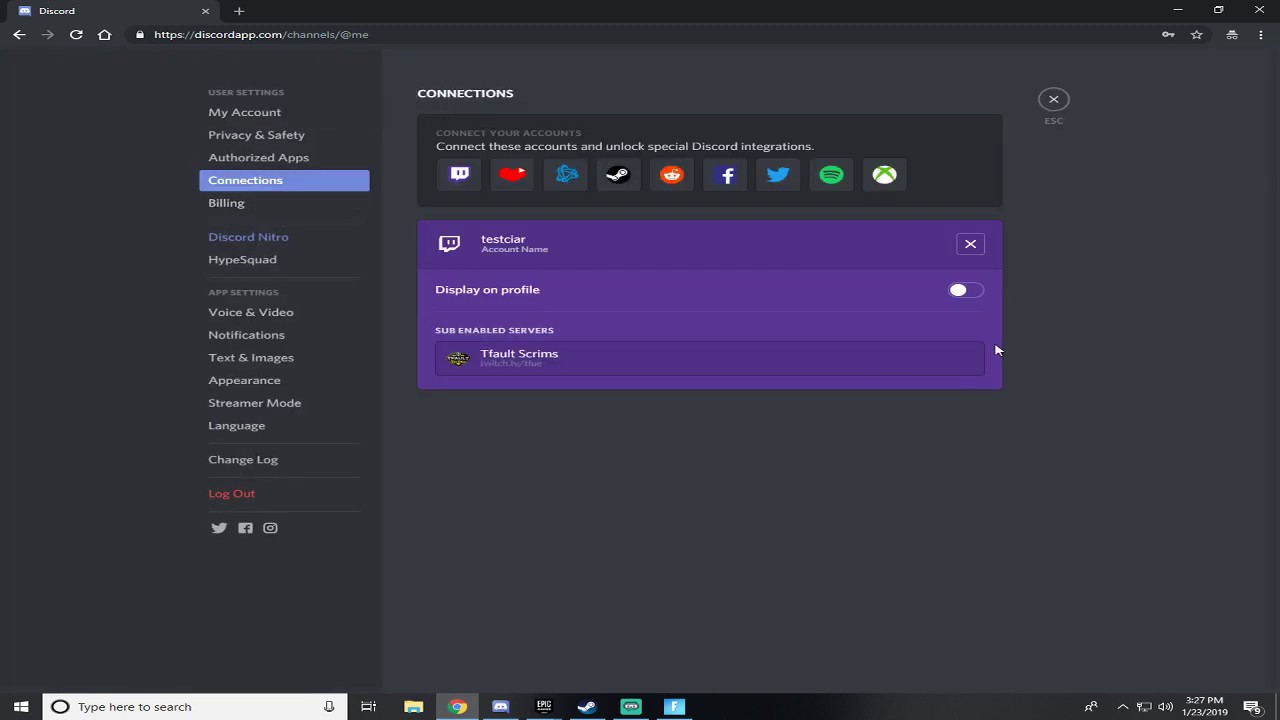Click the Tfault Scrims server avatar
The height and width of the screenshot is (720, 1280).
[458, 358]
